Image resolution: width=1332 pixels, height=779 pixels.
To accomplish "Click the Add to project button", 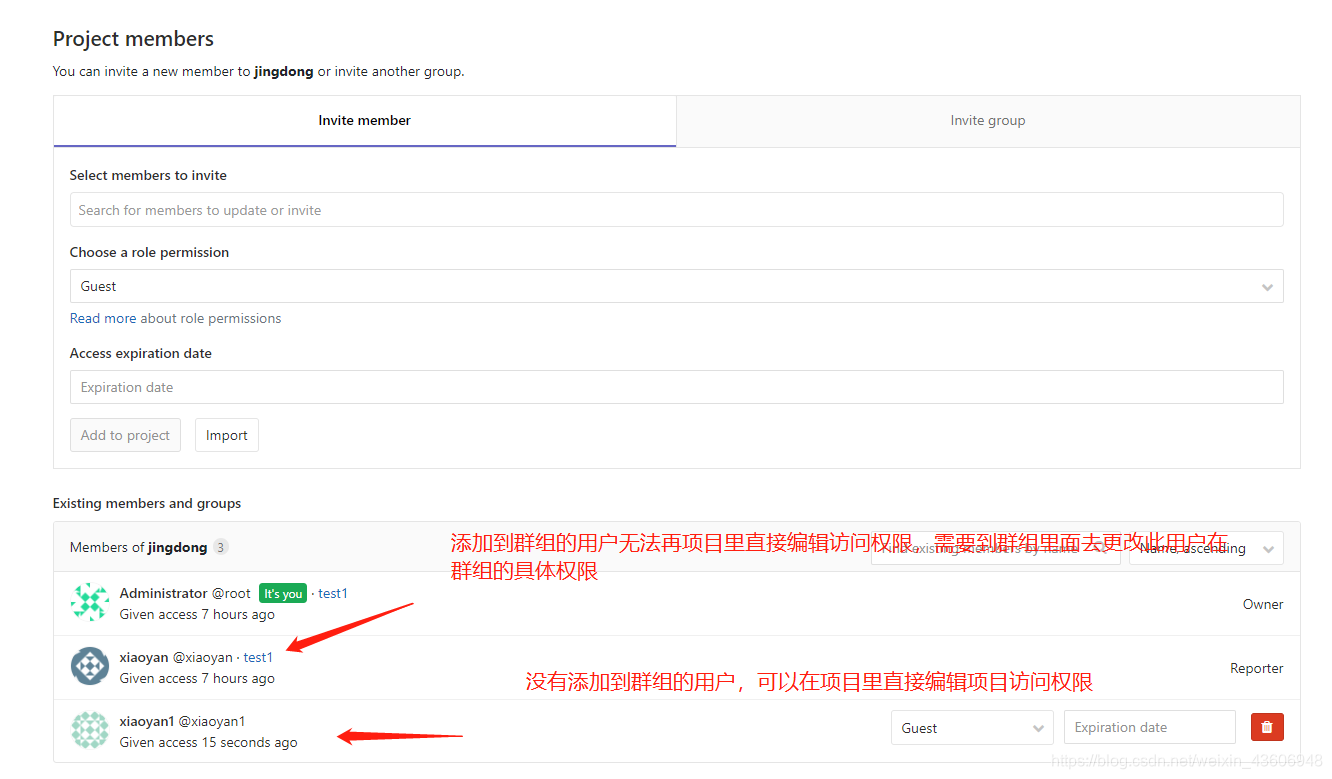I will coord(125,435).
